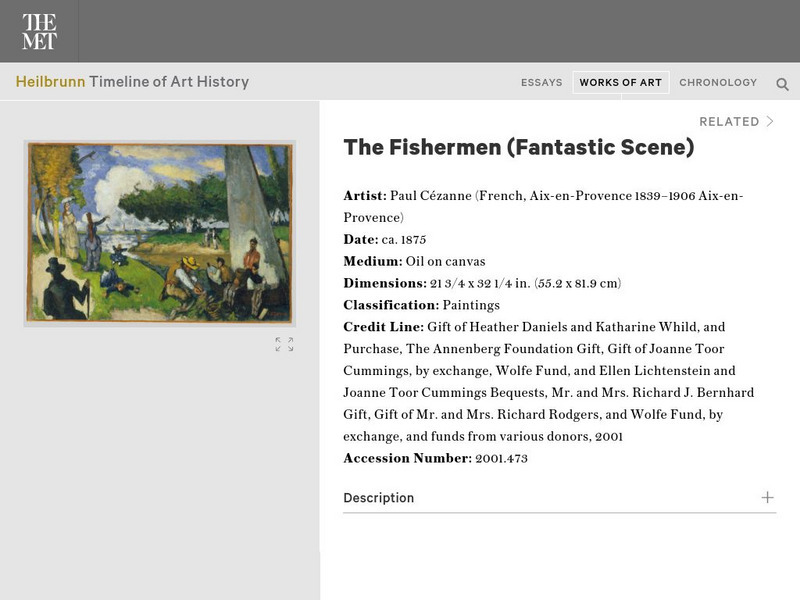Select the Works of Art tab
This screenshot has height=600, width=800.
pyautogui.click(x=620, y=83)
